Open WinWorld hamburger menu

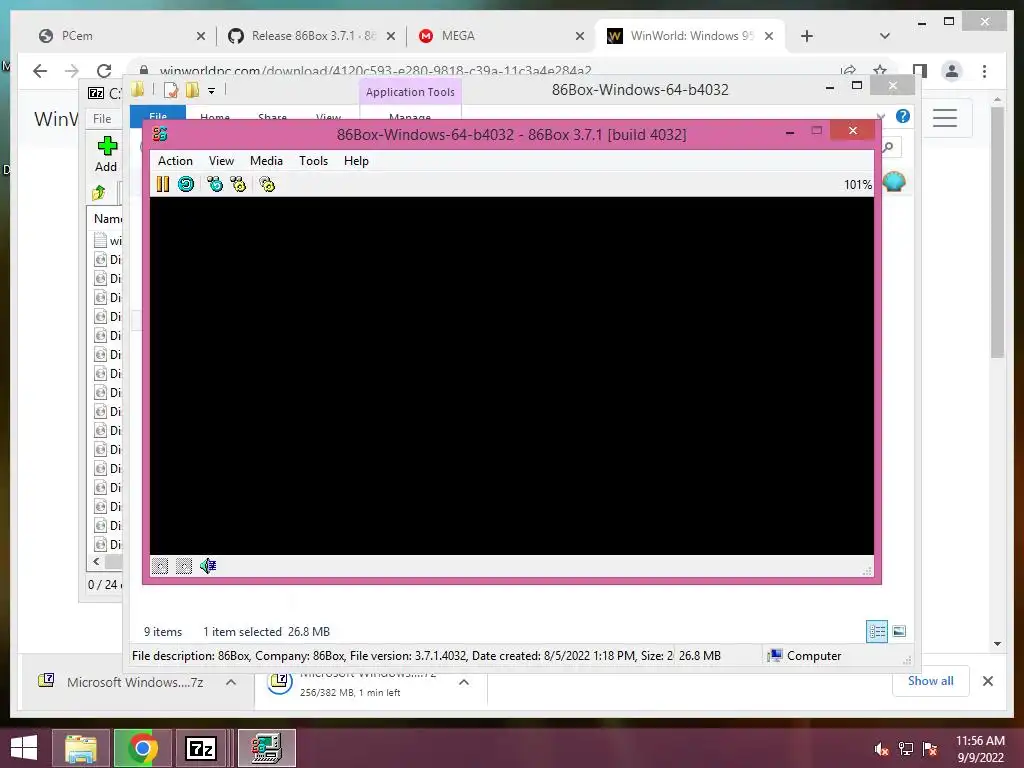pyautogui.click(x=945, y=118)
